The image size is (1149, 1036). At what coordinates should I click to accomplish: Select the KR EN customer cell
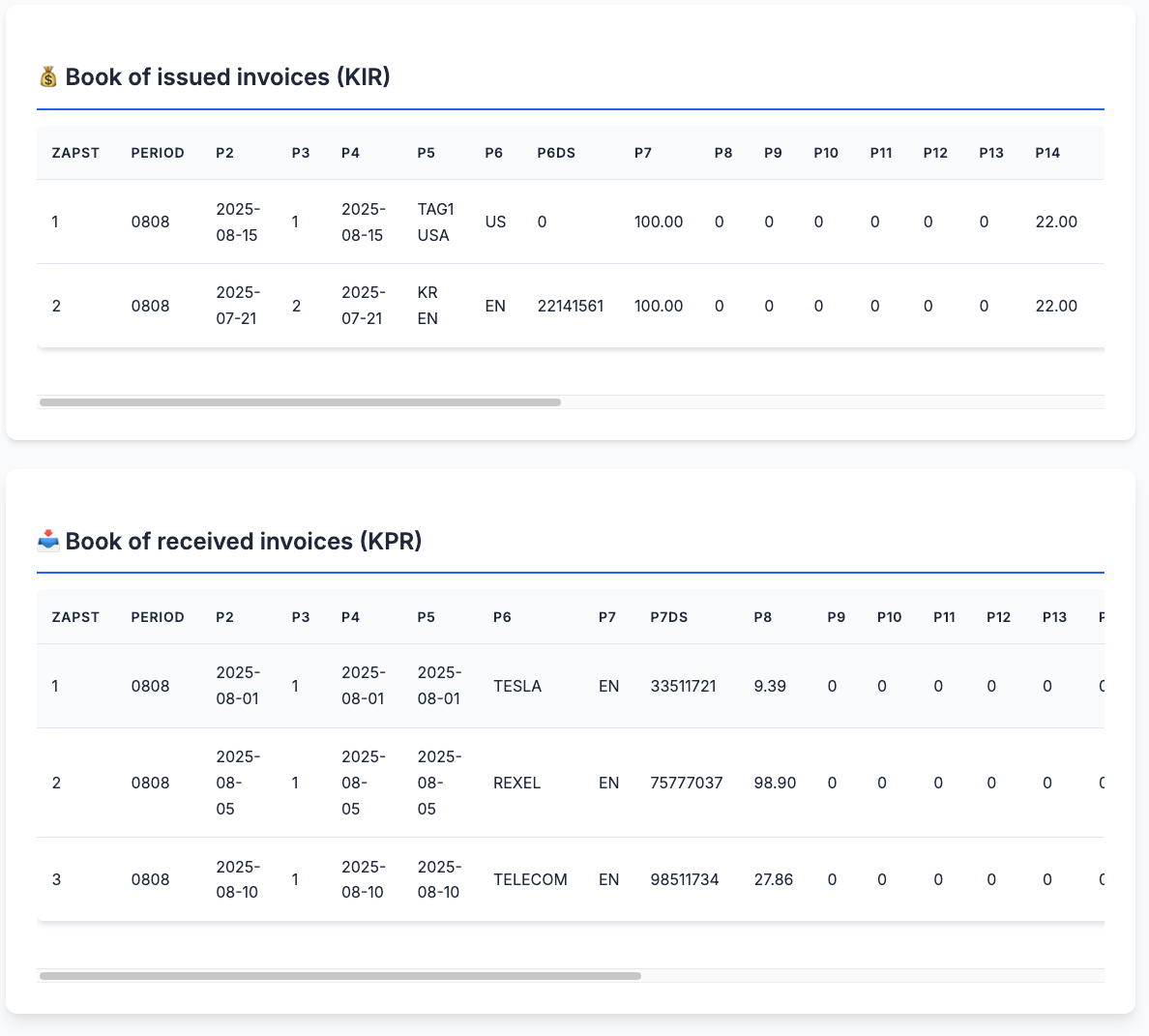click(x=427, y=306)
